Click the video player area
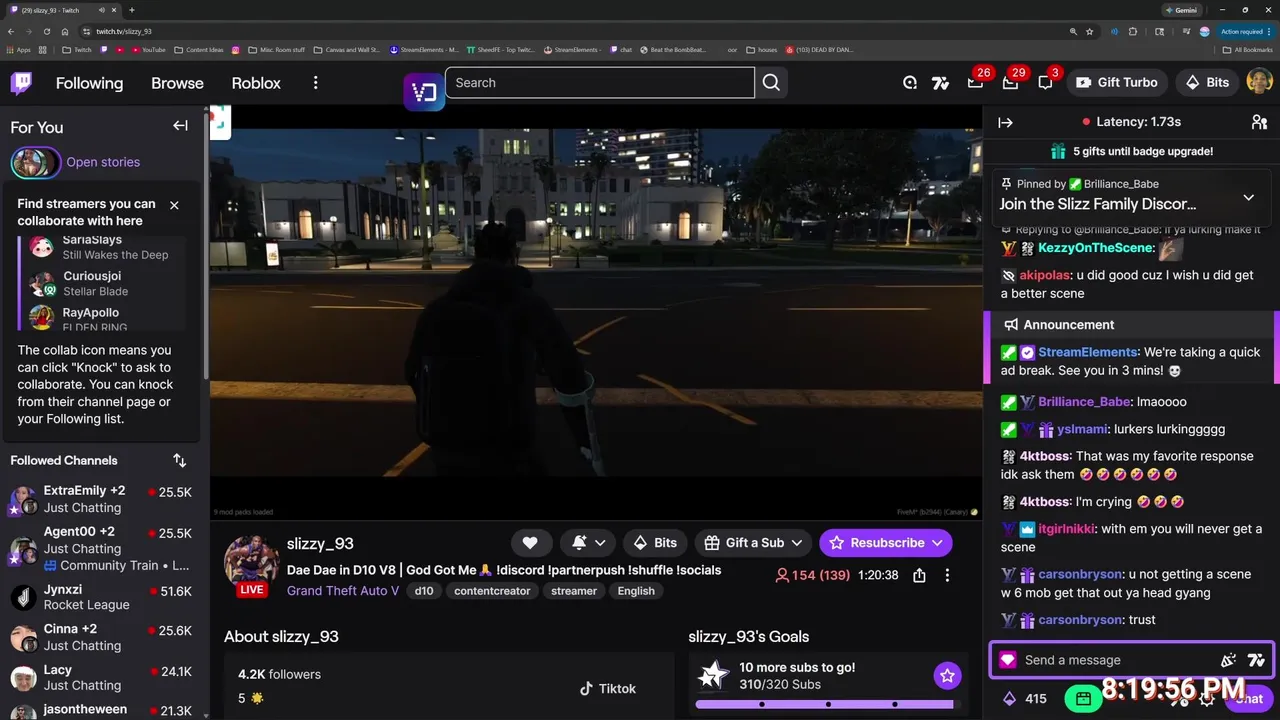Image resolution: width=1280 pixels, height=720 pixels. point(595,312)
